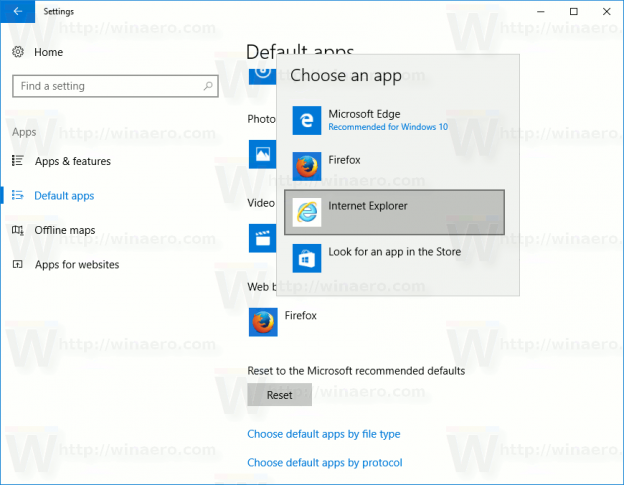Click the current web browser Firefox icon
The height and width of the screenshot is (485, 624).
[262, 321]
